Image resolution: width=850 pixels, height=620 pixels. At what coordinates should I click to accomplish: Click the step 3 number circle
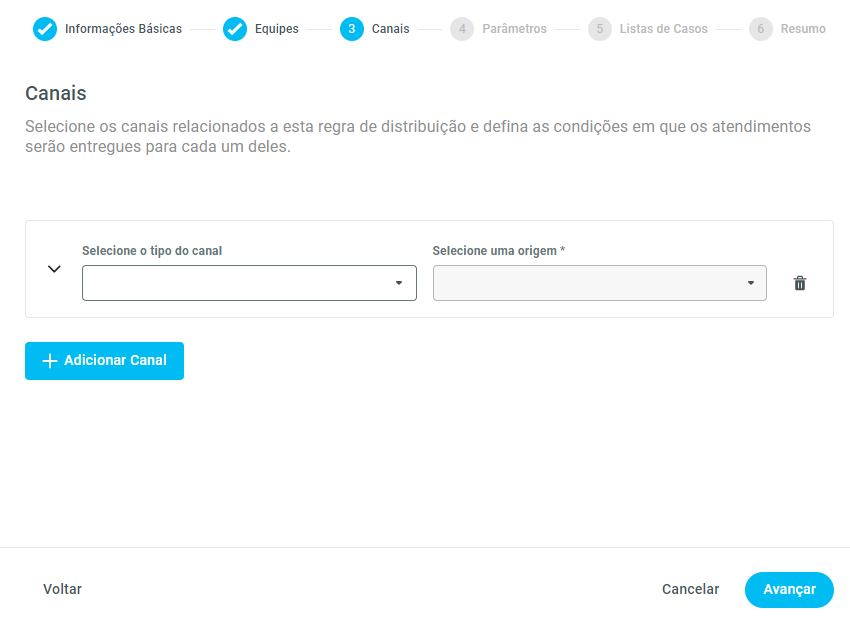tap(352, 29)
